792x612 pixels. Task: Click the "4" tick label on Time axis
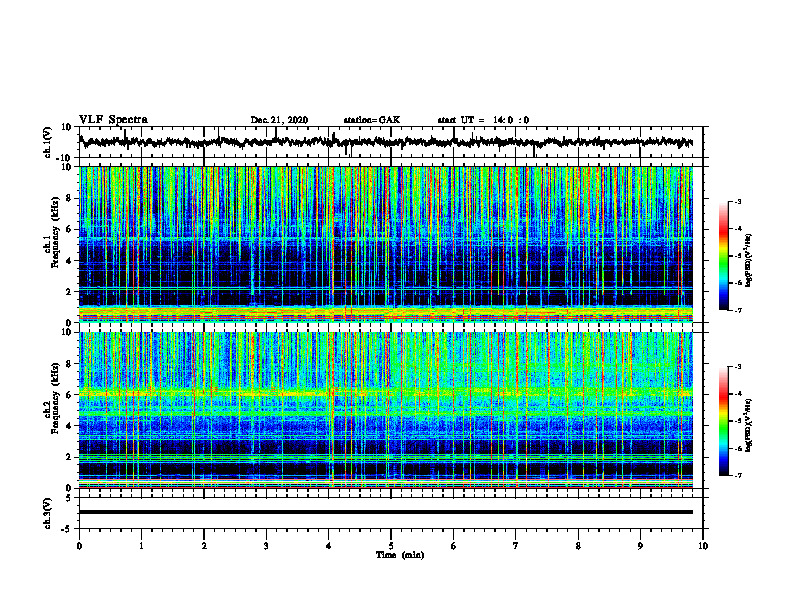329,546
